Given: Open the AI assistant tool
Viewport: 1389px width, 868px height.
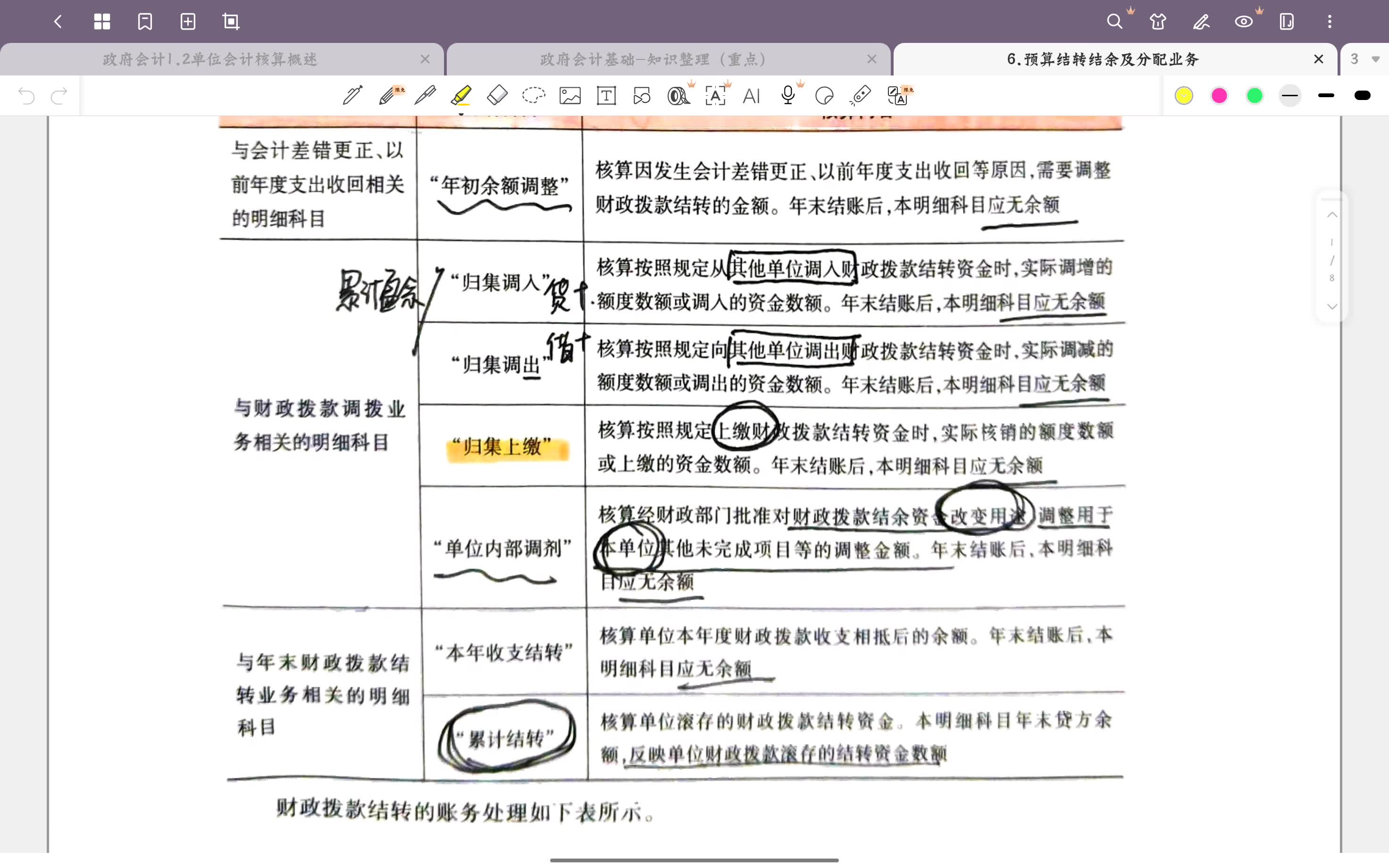Looking at the screenshot, I should click(751, 95).
